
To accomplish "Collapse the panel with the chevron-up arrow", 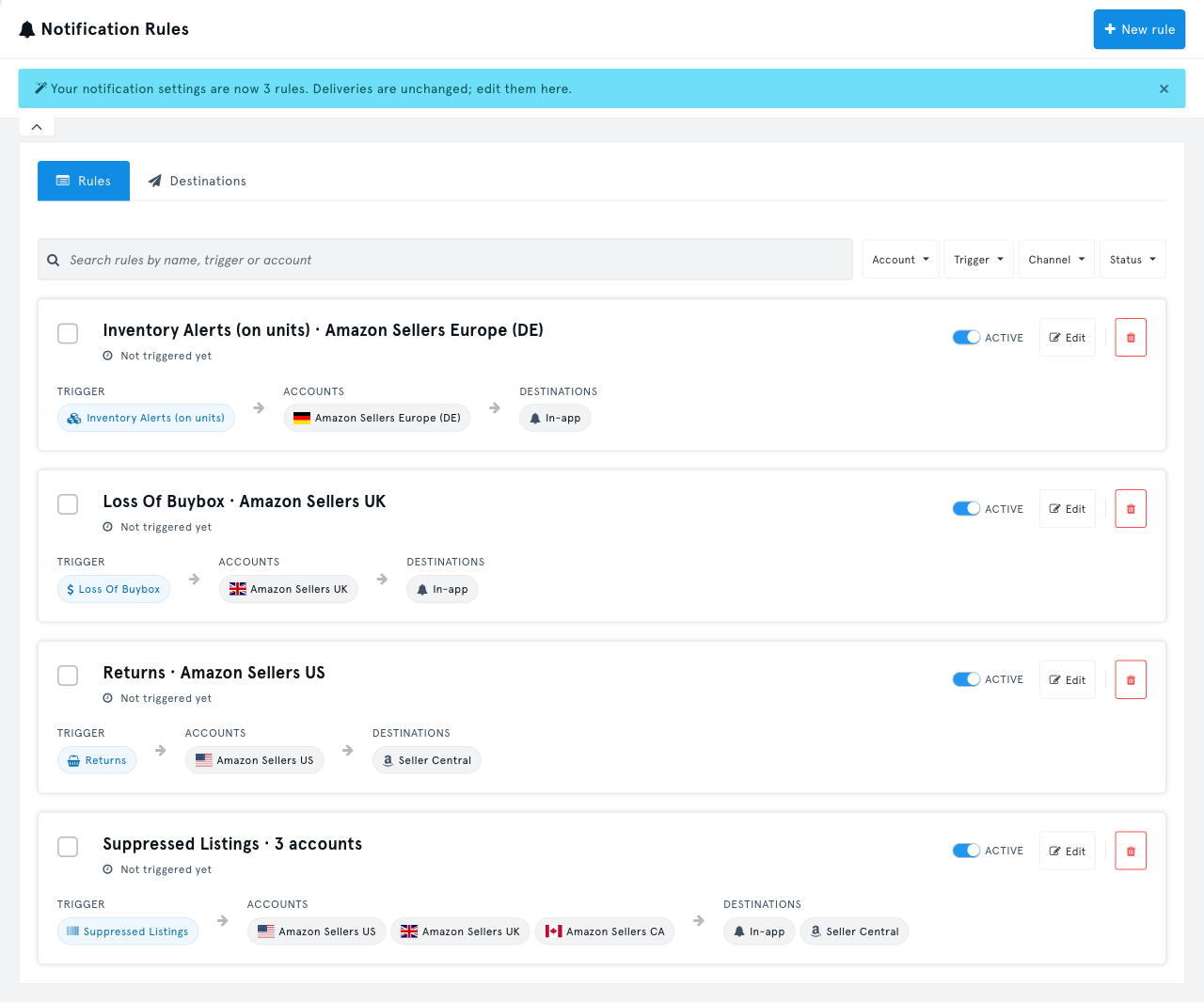I will click(37, 127).
